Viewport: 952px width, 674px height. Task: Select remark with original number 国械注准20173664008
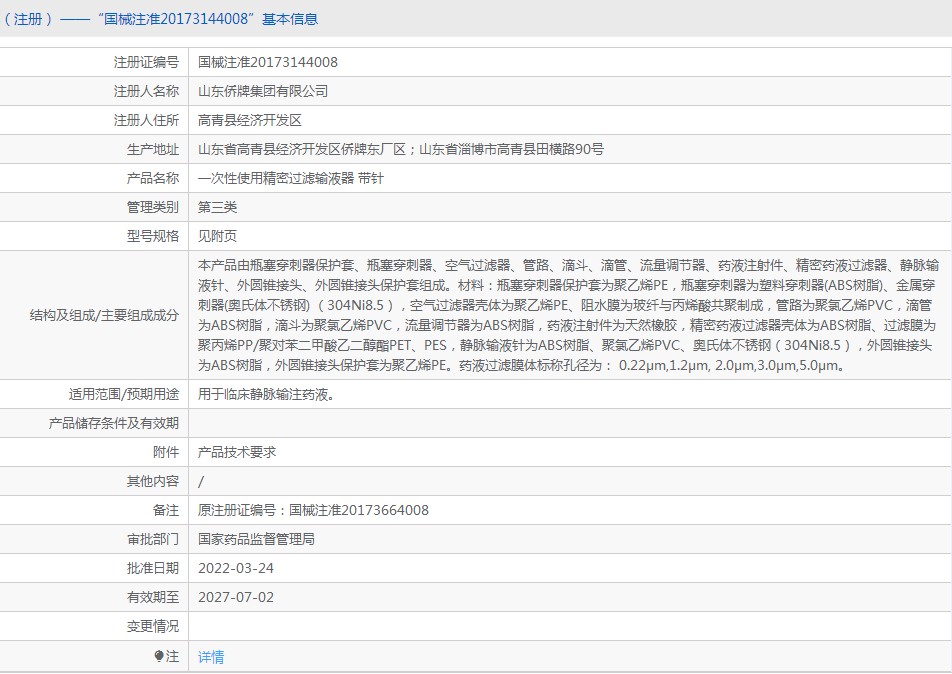(313, 511)
